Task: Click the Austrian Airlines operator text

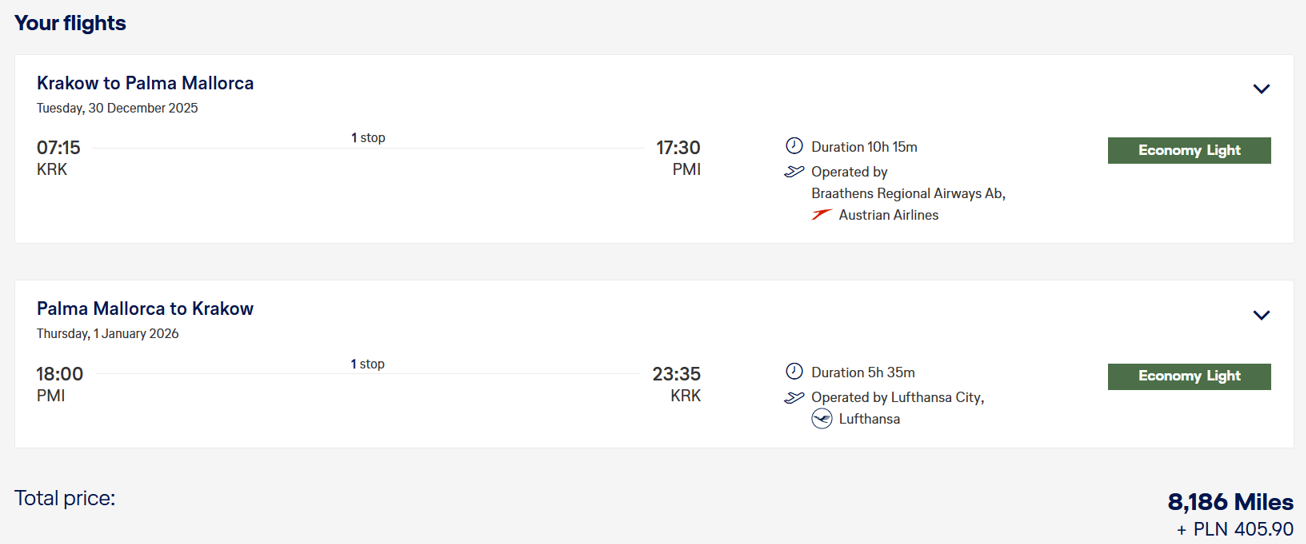Action: click(x=889, y=215)
